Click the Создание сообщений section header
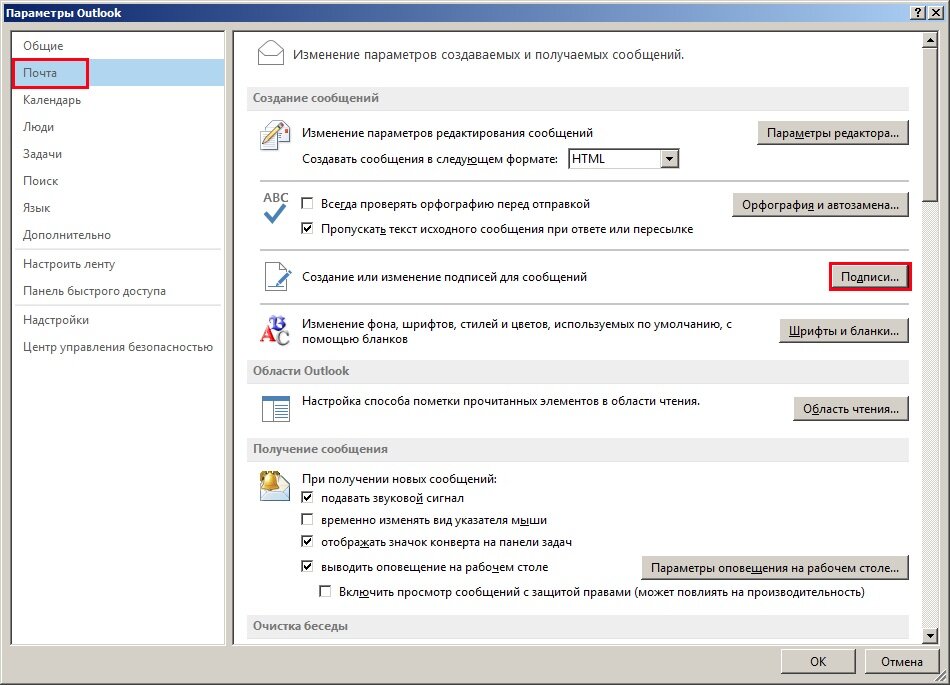 [x=577, y=98]
